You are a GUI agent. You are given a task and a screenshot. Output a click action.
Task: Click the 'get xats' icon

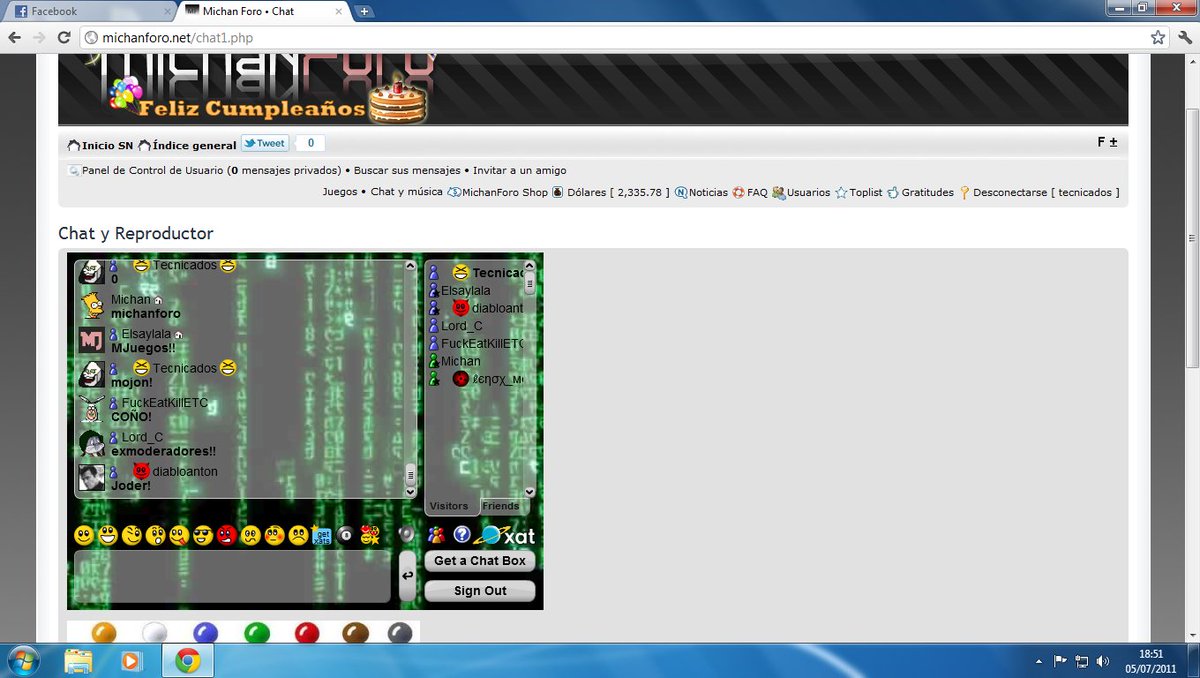322,535
